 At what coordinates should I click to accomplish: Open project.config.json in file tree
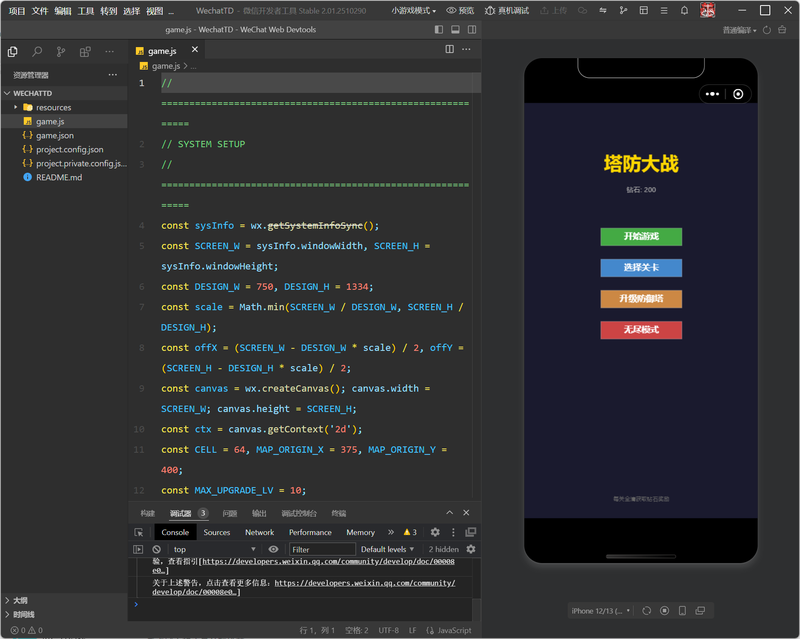pos(69,150)
